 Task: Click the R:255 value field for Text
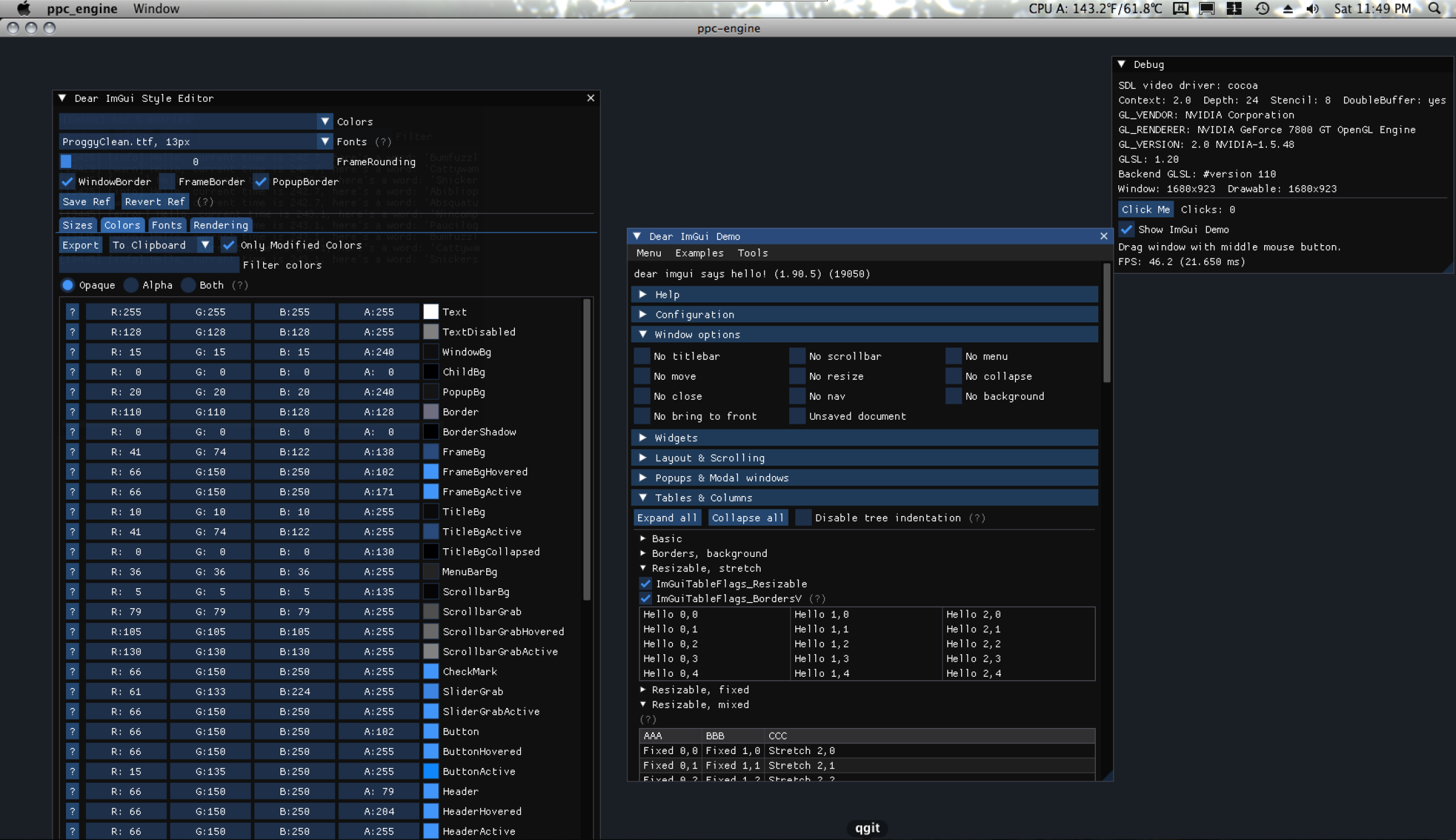pyautogui.click(x=126, y=312)
